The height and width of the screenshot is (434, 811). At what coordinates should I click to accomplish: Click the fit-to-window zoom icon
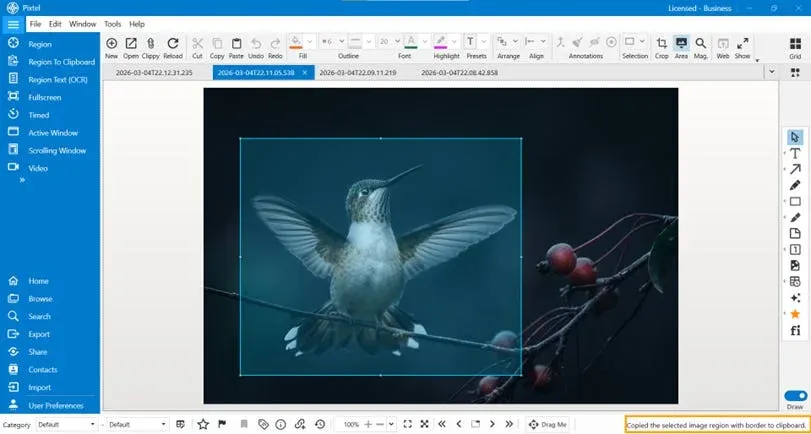tap(407, 424)
